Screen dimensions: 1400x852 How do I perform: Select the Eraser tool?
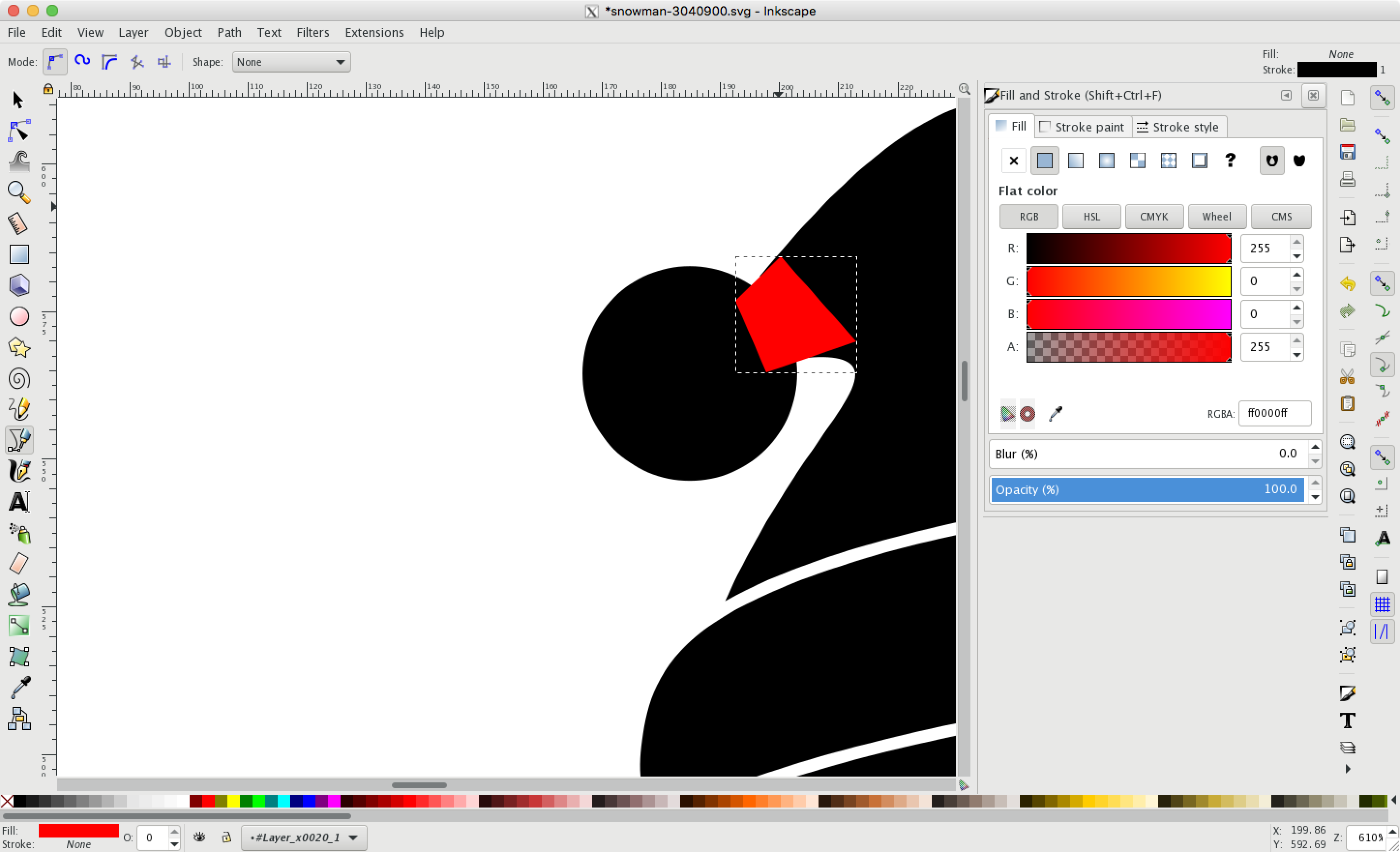pos(19,563)
